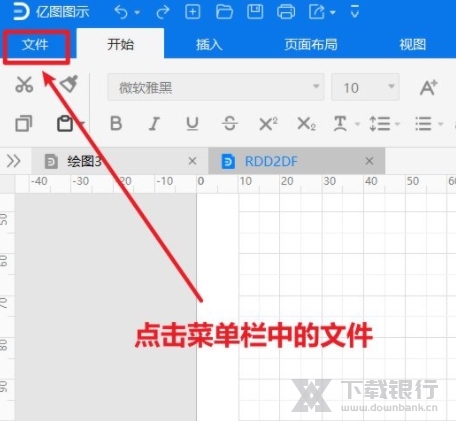
Task: Increase font size with A+ icon
Action: click(428, 88)
